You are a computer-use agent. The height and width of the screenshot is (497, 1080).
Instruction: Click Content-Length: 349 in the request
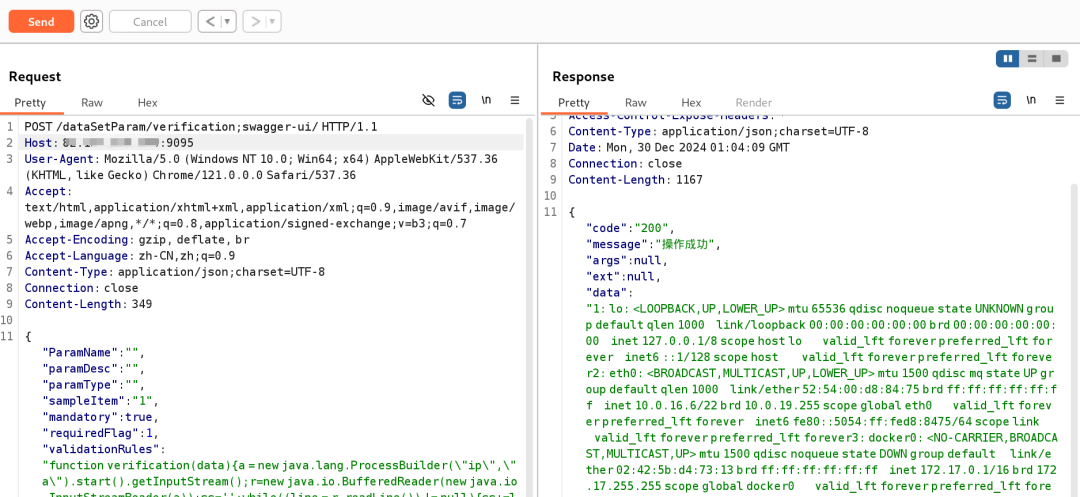click(88, 304)
